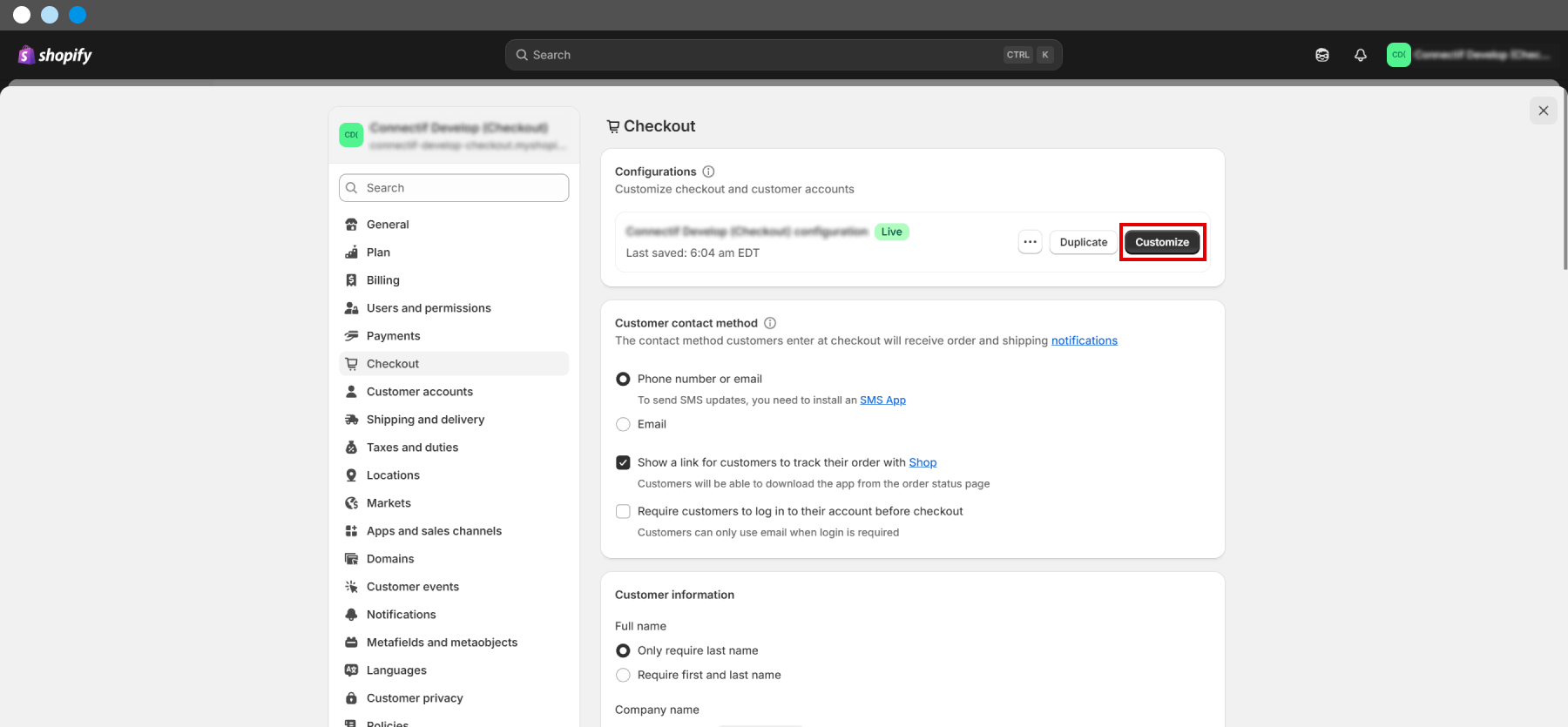Open Notifications settings page
Viewport: 1568px width, 727px height.
pos(401,615)
